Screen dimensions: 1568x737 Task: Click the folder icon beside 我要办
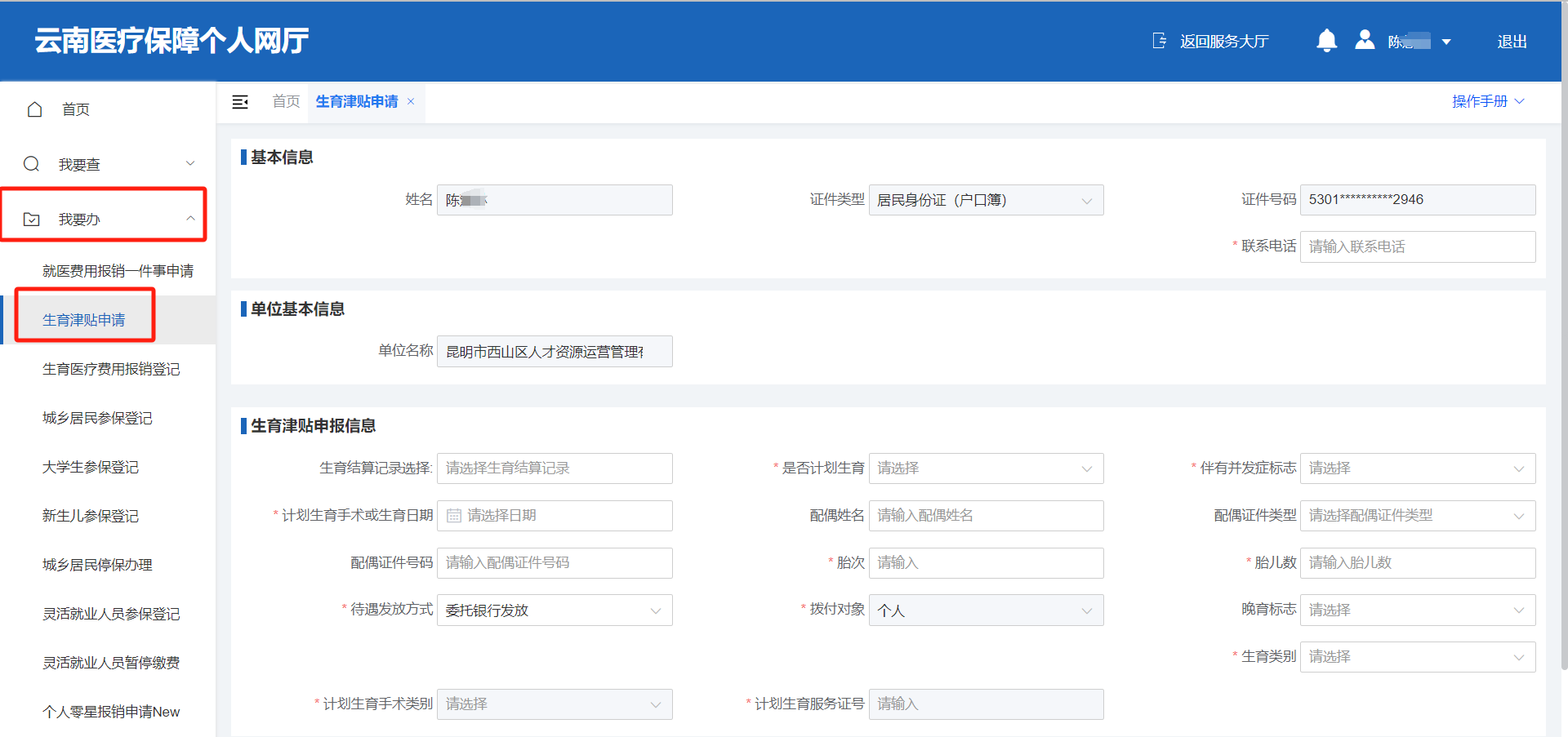[32, 219]
